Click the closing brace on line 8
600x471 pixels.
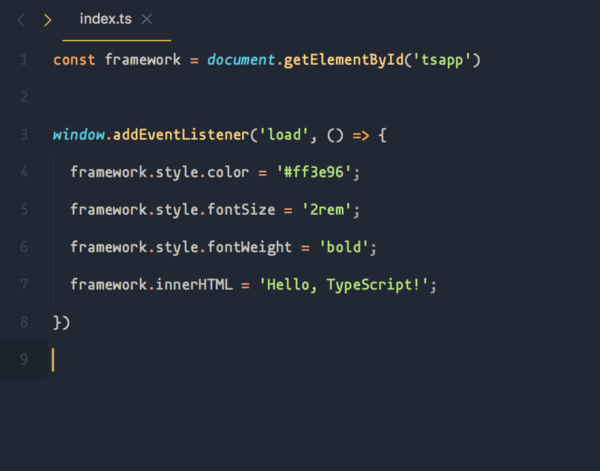(57, 322)
